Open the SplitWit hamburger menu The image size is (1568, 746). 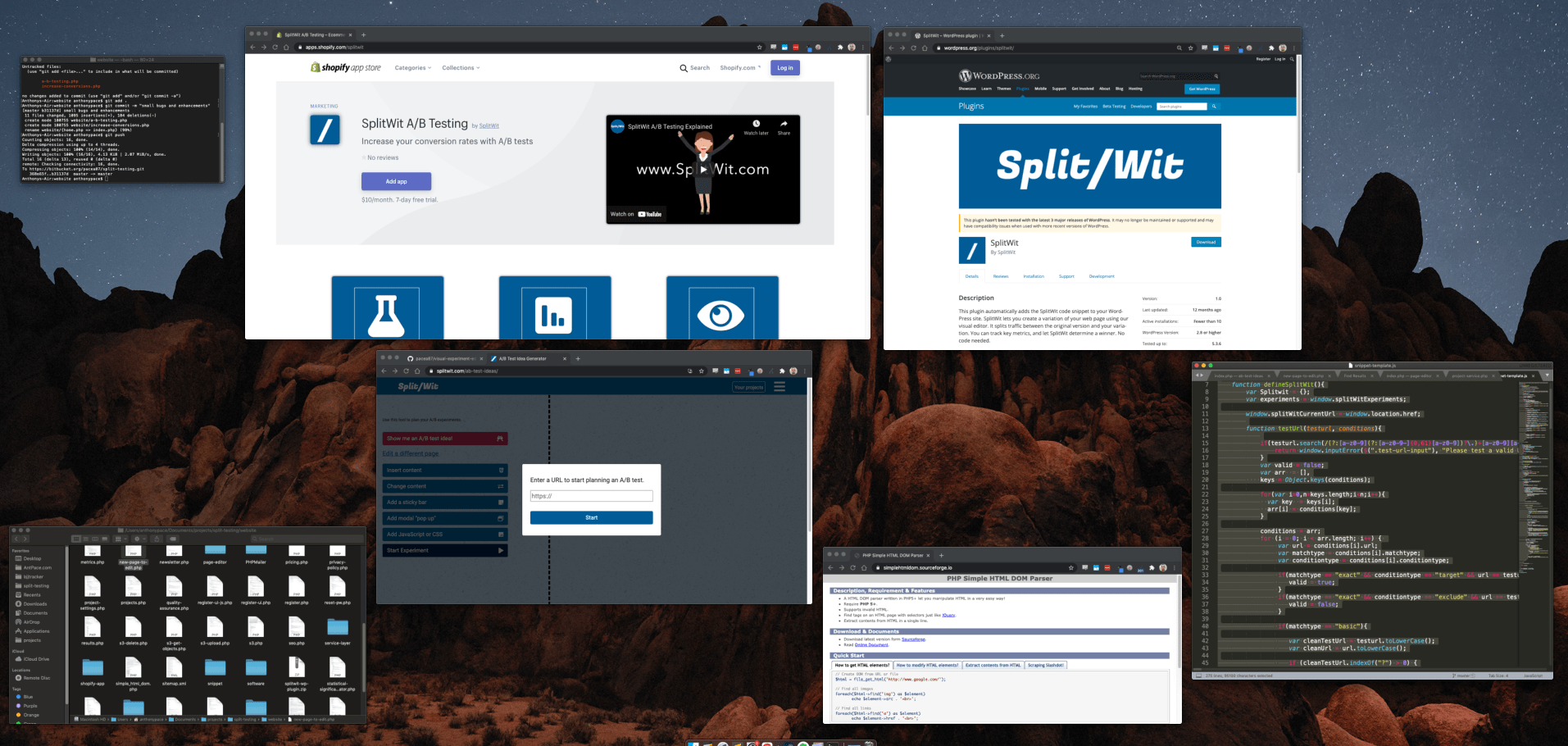pos(779,387)
